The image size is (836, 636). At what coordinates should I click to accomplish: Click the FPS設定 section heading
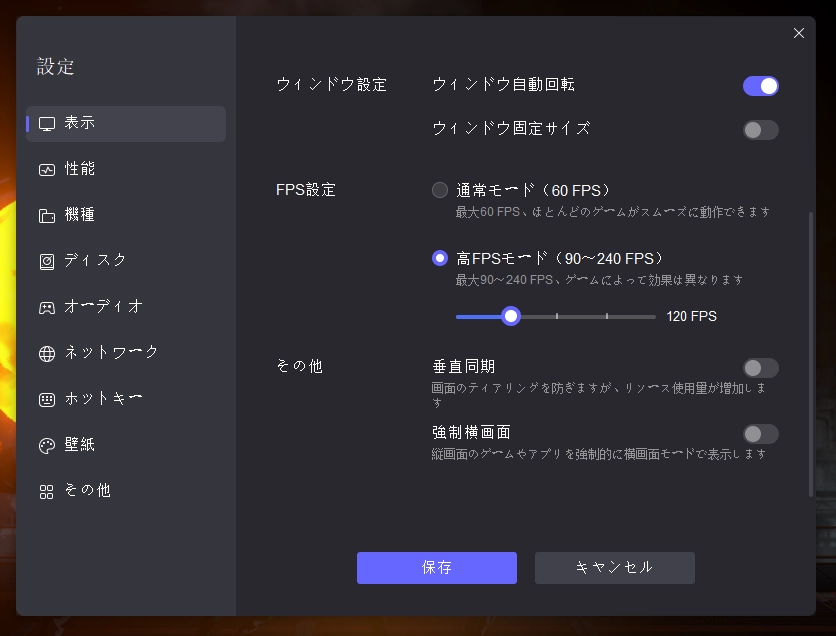point(306,190)
